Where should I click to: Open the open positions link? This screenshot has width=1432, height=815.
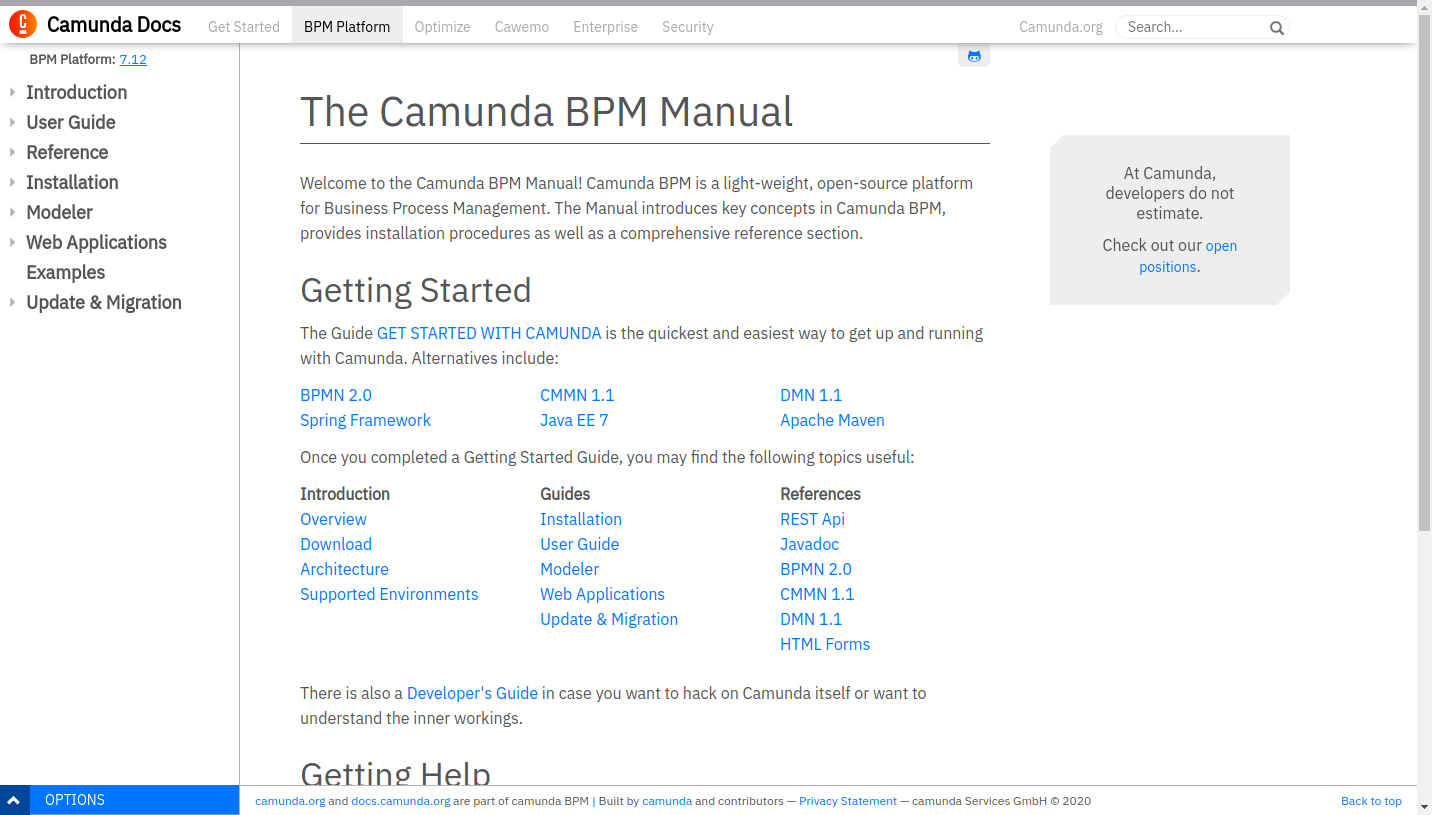[x=1188, y=256]
